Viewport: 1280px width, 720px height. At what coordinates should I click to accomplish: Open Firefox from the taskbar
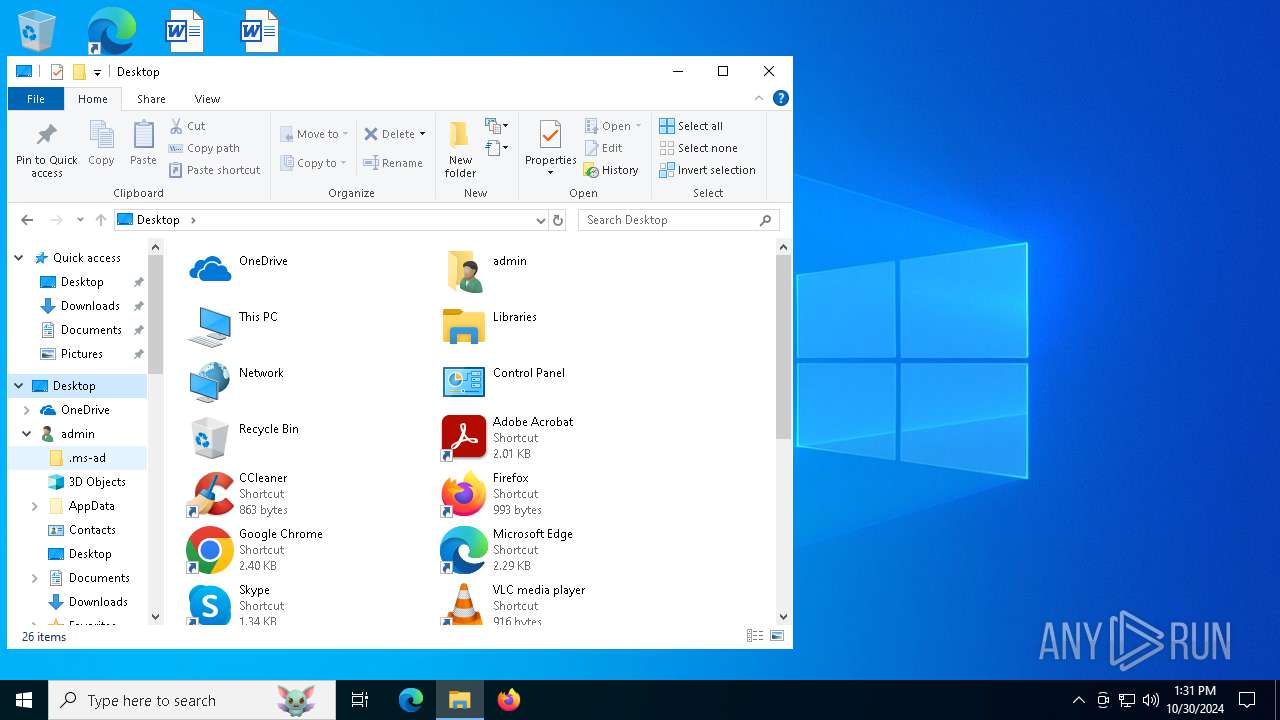click(509, 700)
